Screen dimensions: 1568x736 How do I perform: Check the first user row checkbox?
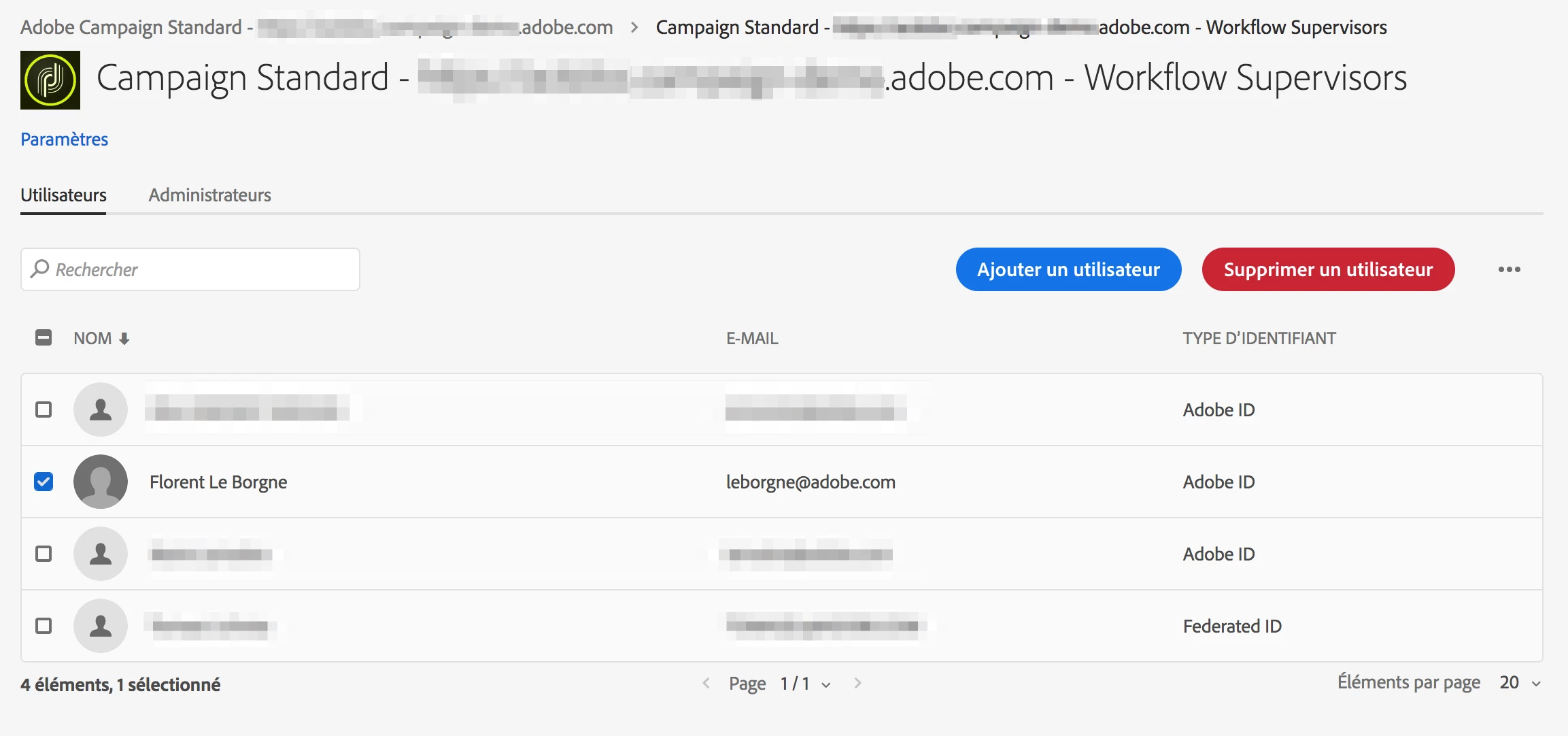(44, 409)
